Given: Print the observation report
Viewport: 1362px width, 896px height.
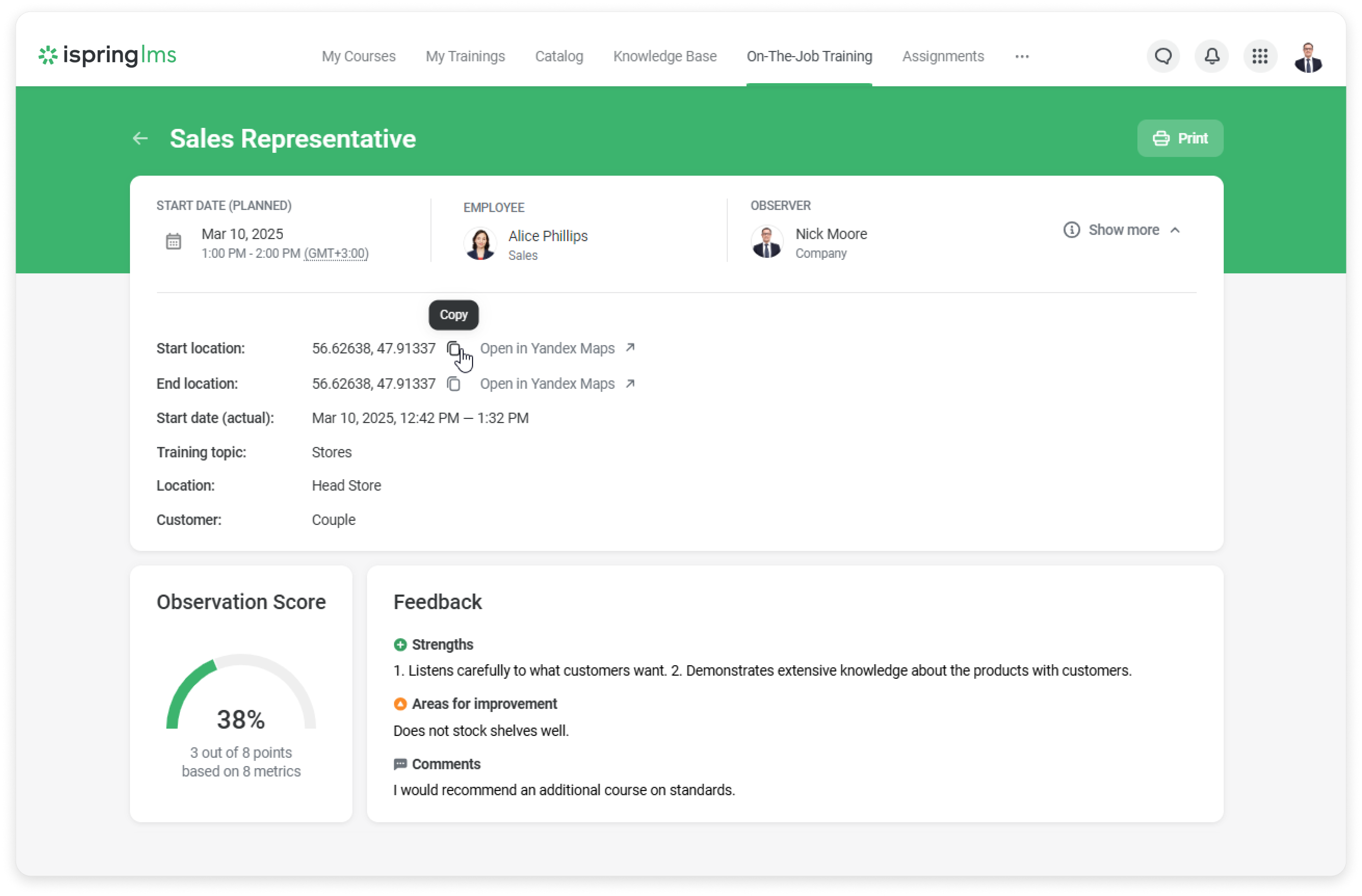Looking at the screenshot, I should tap(1180, 139).
